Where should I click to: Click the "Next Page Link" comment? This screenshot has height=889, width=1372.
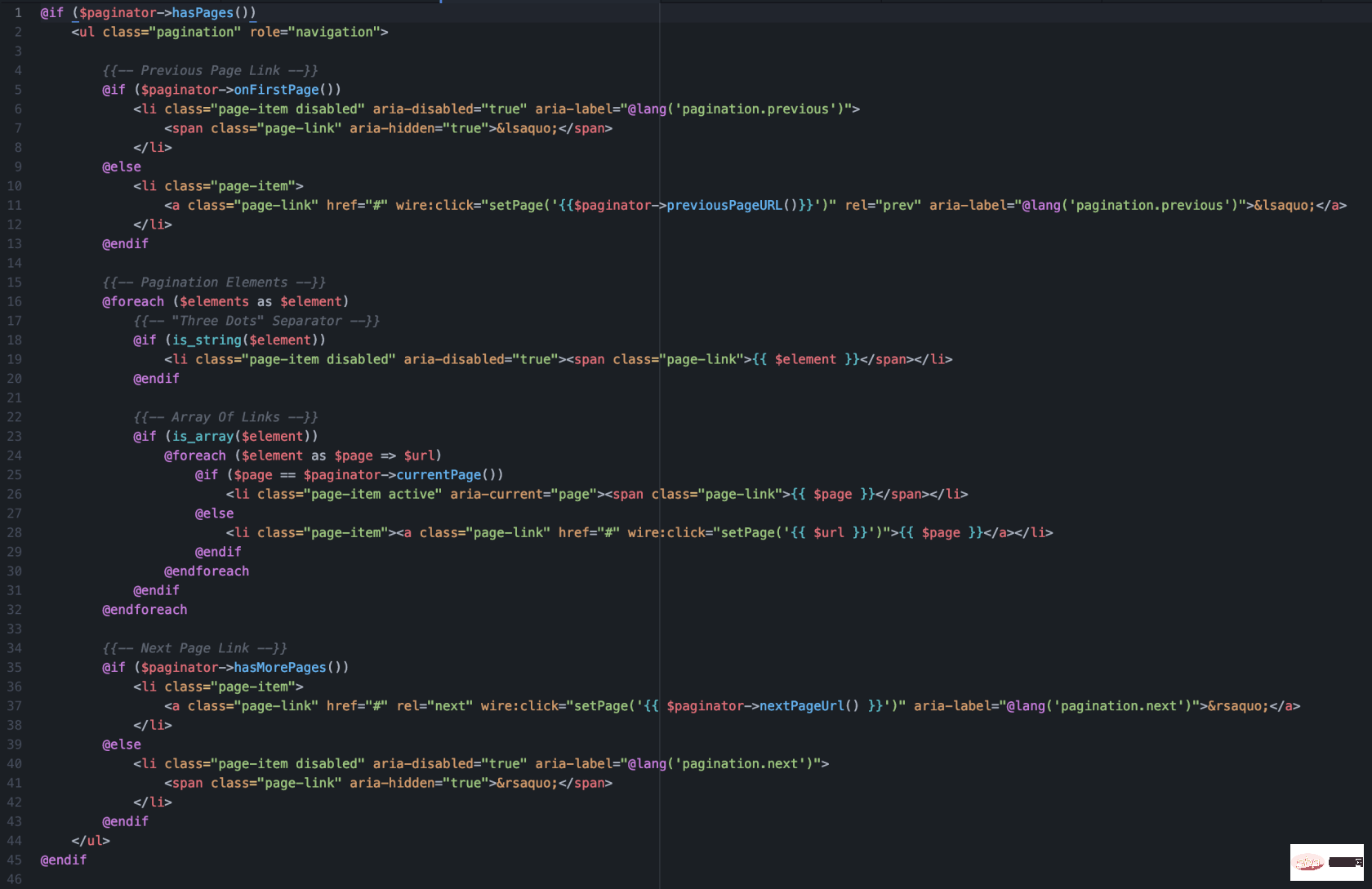coord(194,648)
